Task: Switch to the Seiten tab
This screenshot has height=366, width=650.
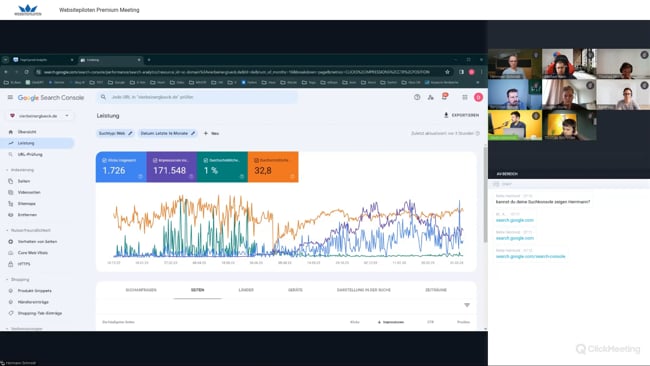Action: (x=197, y=290)
